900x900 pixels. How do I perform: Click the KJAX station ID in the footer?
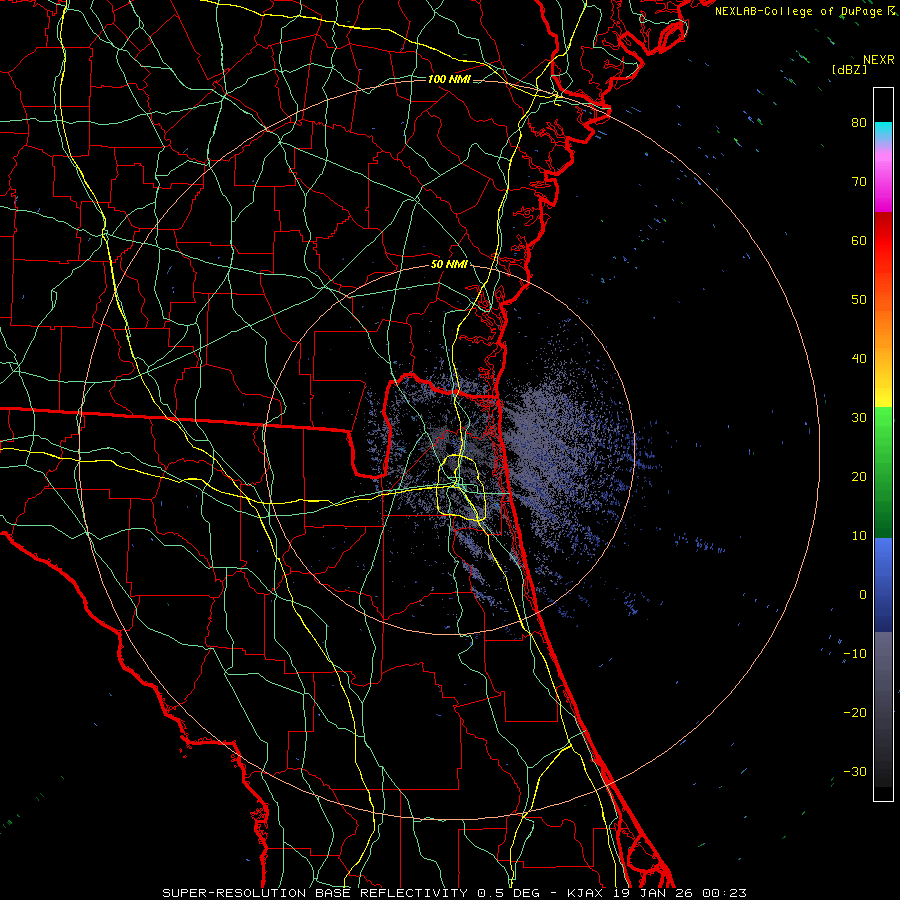pos(587,893)
